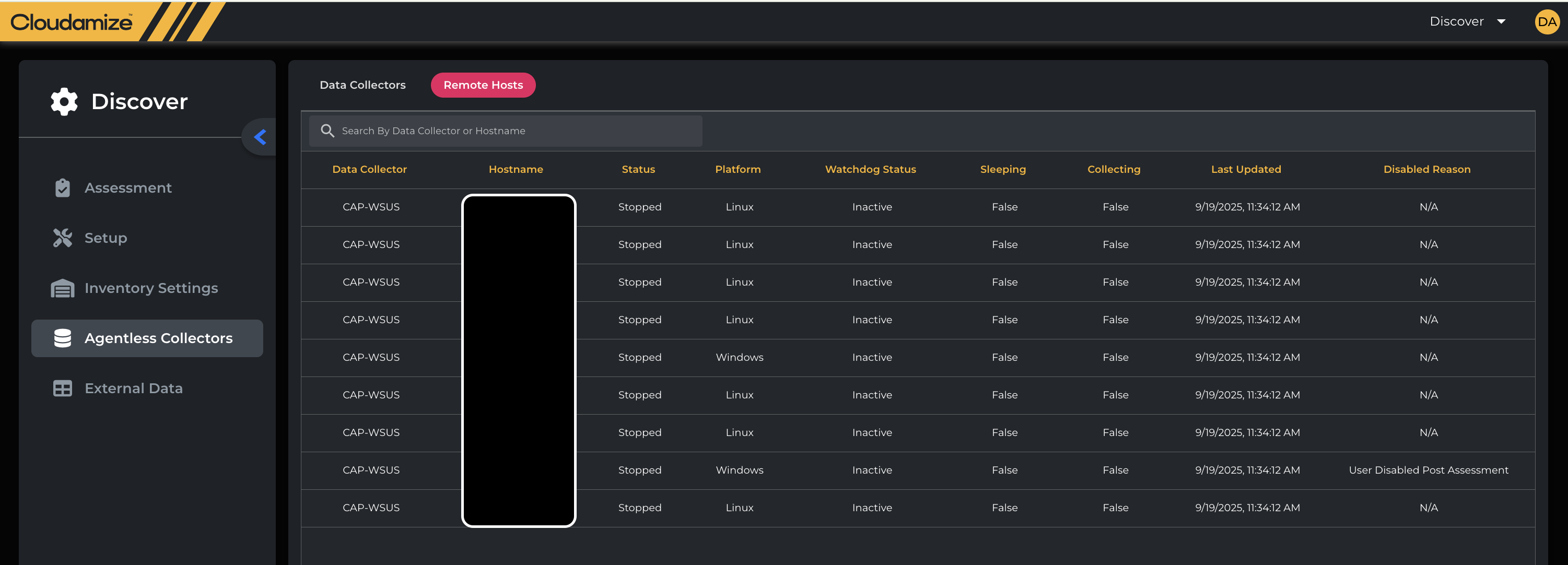Click the Assessment clipboard icon
The image size is (1568, 565).
62,187
